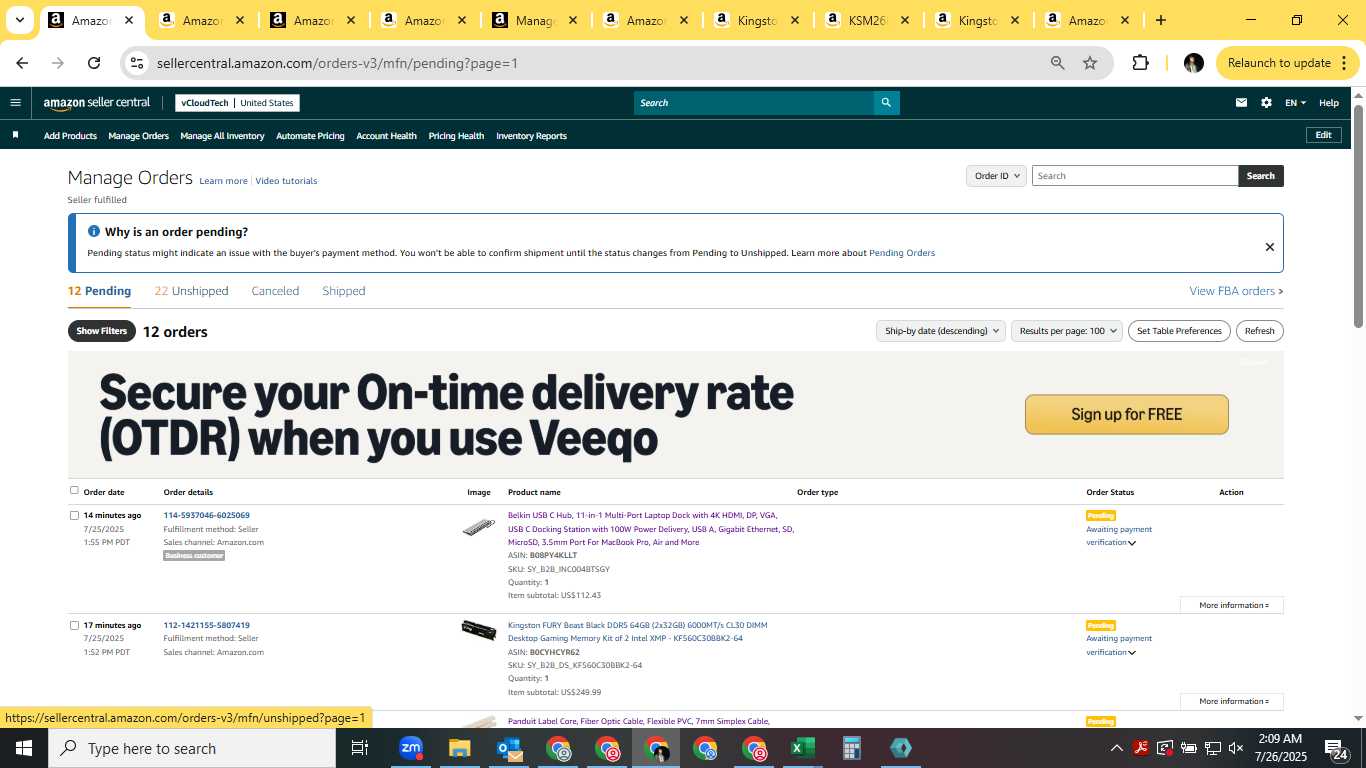1366x768 pixels.
Task: Open the Seller Central hamburger menu
Action: tap(15, 102)
